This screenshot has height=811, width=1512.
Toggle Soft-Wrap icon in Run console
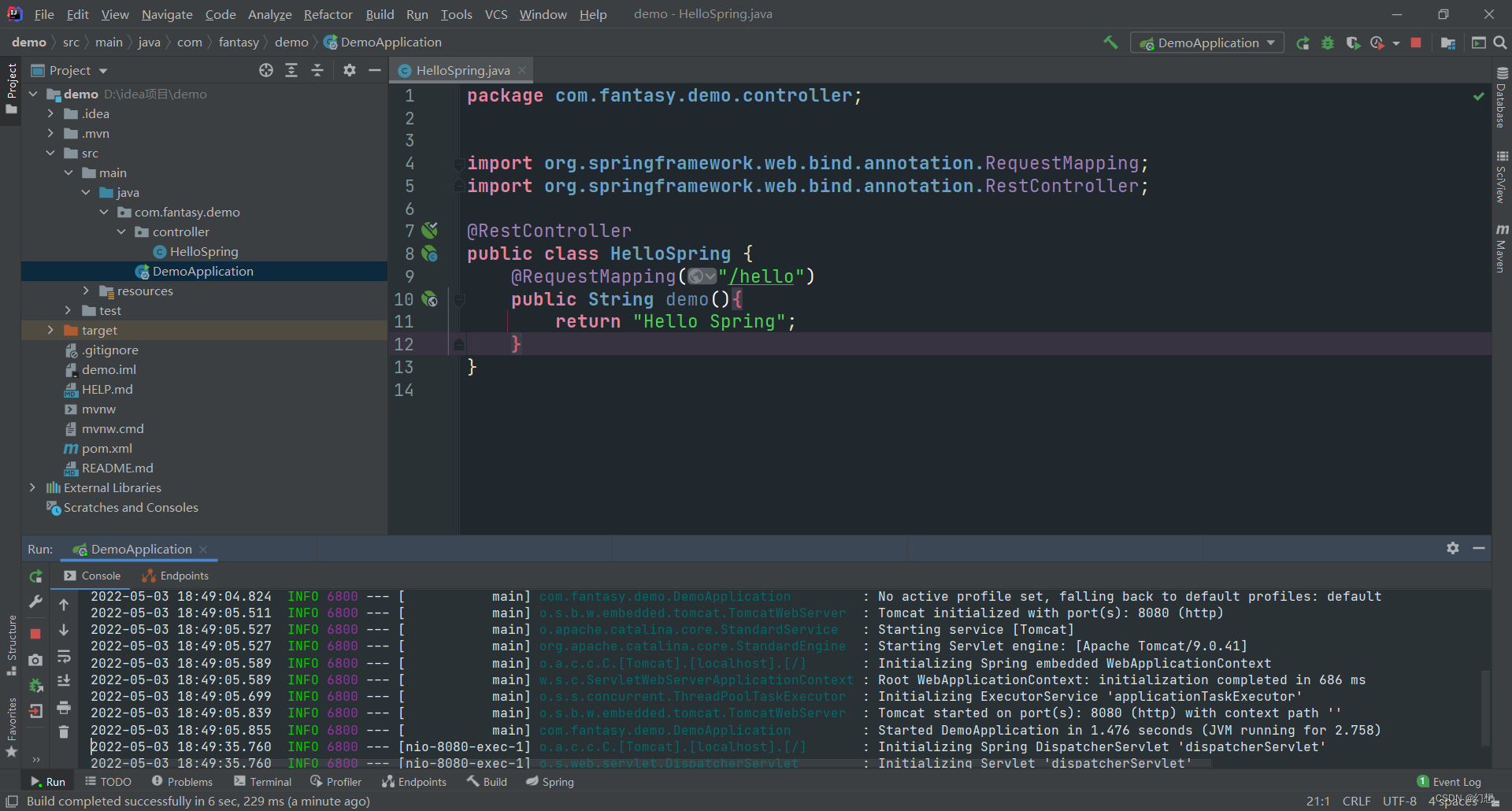coord(64,656)
